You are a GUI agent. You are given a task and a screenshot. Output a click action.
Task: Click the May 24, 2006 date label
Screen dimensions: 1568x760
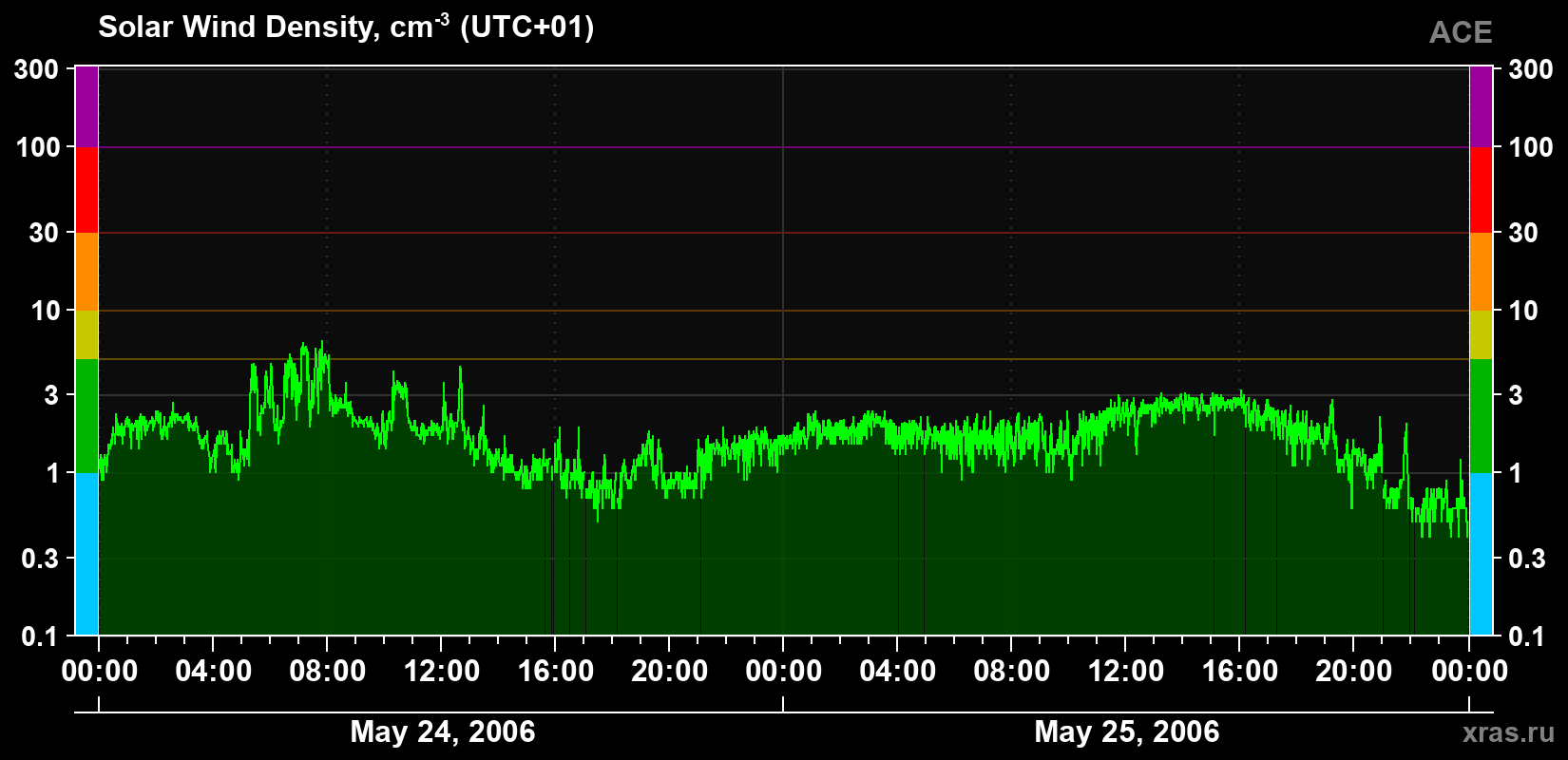tap(443, 731)
